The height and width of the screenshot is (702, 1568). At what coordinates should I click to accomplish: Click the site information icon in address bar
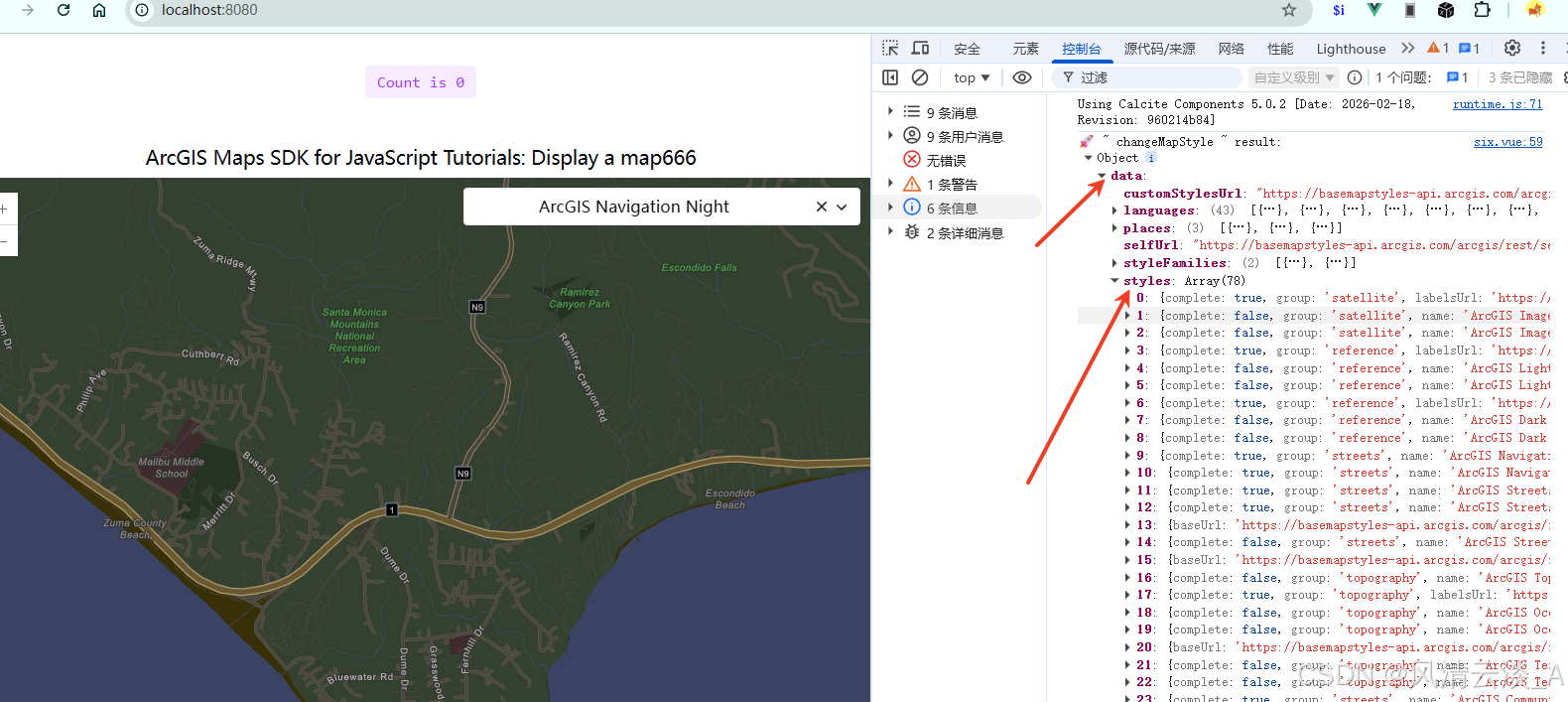click(142, 10)
